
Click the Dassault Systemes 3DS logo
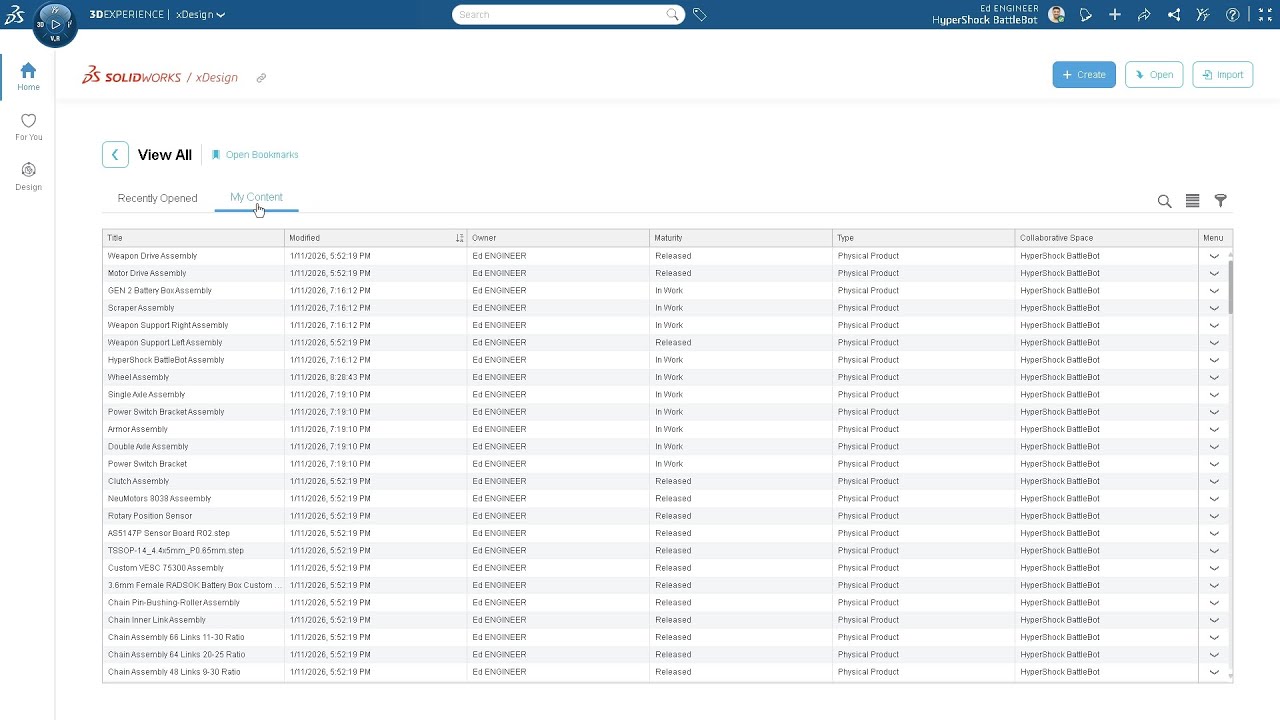click(x=15, y=15)
